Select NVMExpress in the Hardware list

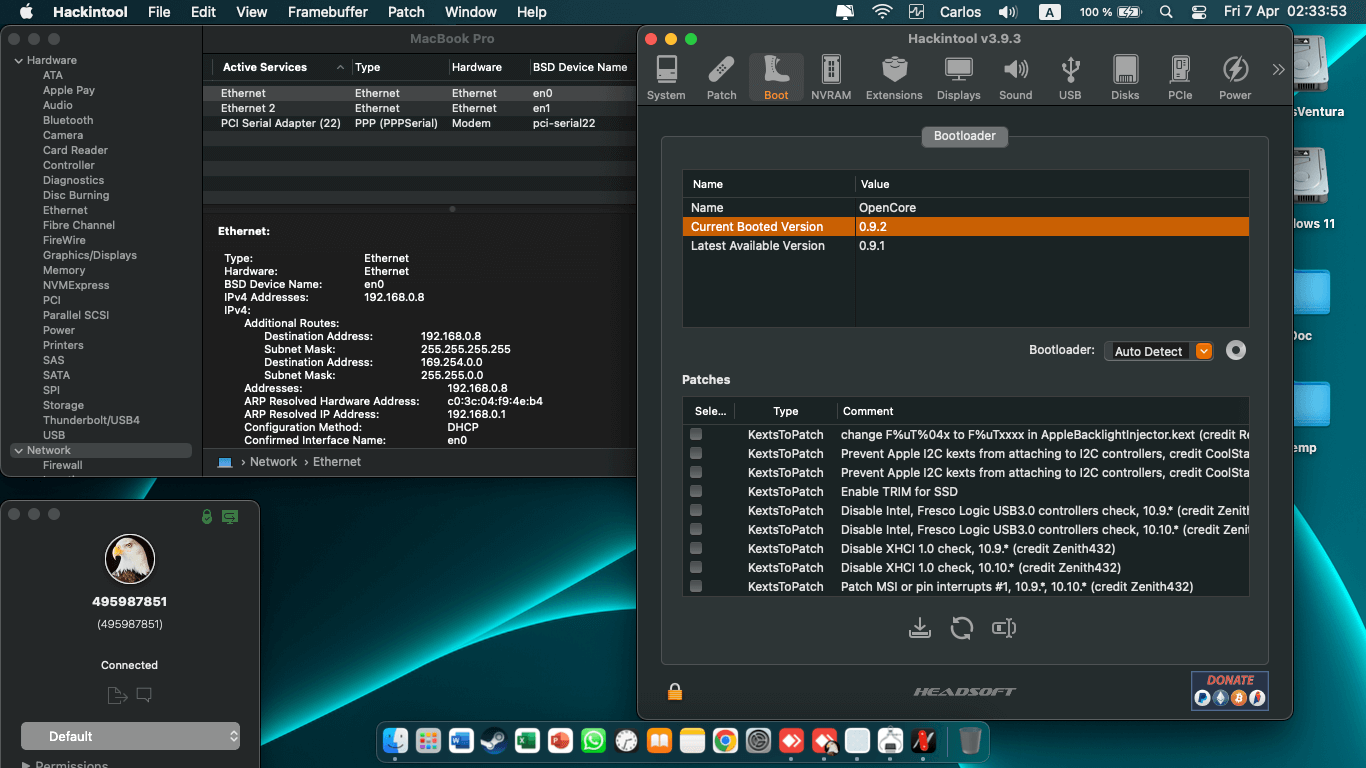click(76, 285)
